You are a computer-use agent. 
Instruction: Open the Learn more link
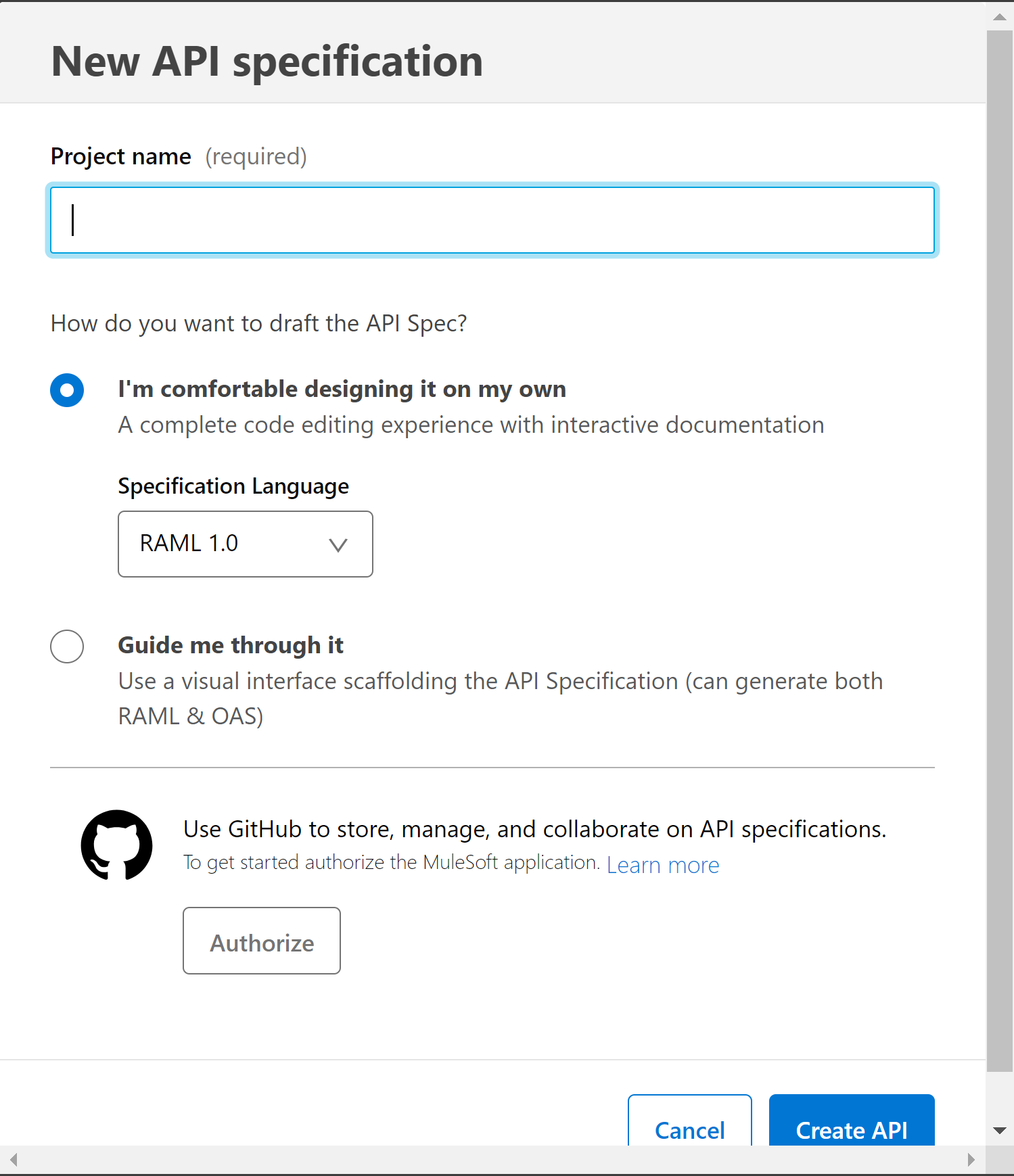click(x=663, y=865)
